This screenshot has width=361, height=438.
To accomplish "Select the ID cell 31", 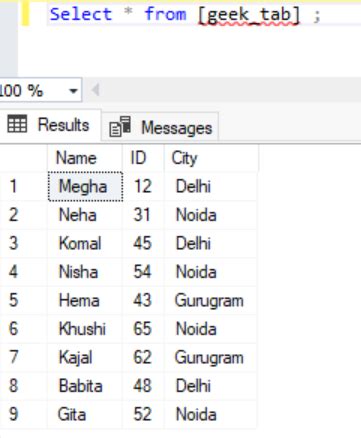I will click(x=143, y=215).
